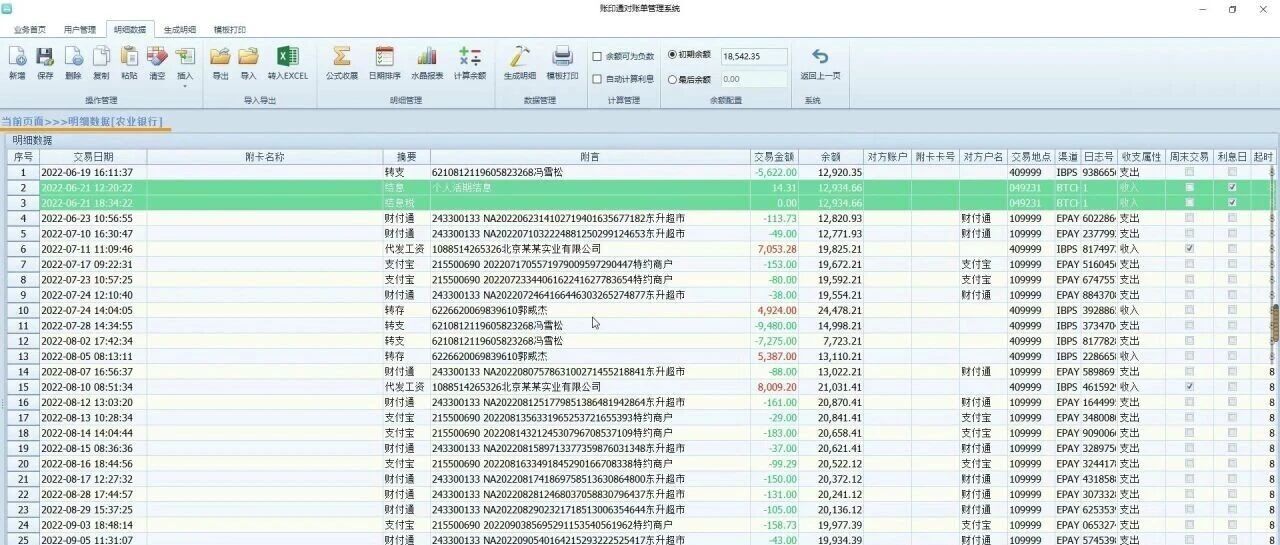The image size is (1280, 545).
Task: Click the 水晶报表 chart icon
Action: pos(427,57)
